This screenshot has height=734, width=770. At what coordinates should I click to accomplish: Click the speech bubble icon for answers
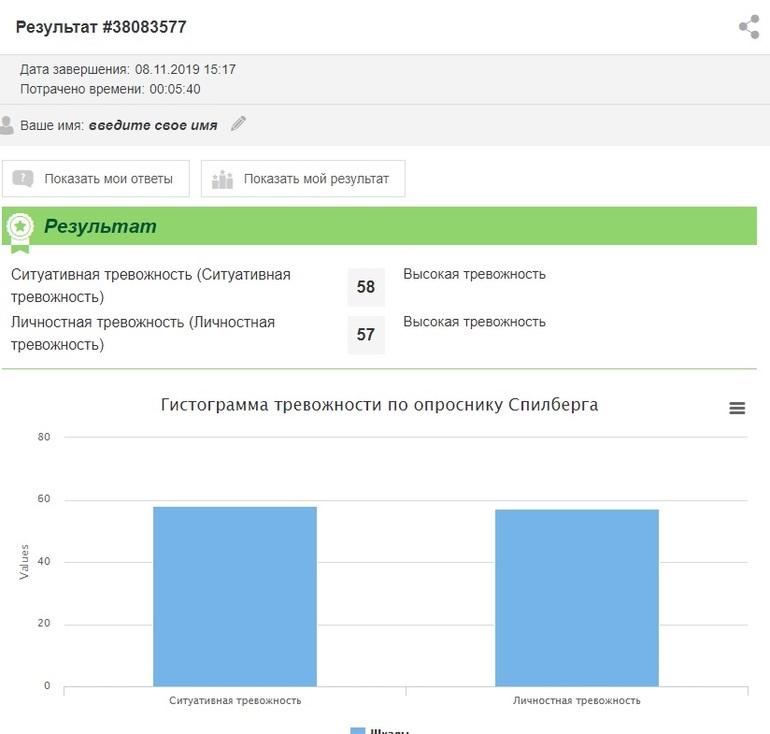point(24,179)
